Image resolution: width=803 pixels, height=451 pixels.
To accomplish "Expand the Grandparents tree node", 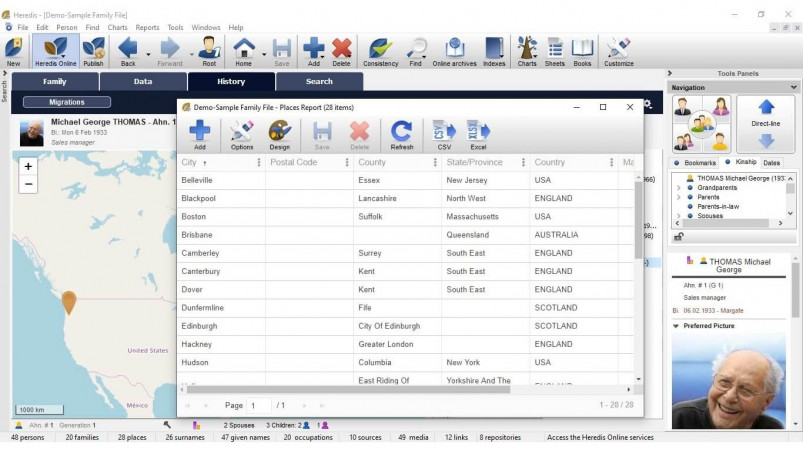I will (679, 188).
